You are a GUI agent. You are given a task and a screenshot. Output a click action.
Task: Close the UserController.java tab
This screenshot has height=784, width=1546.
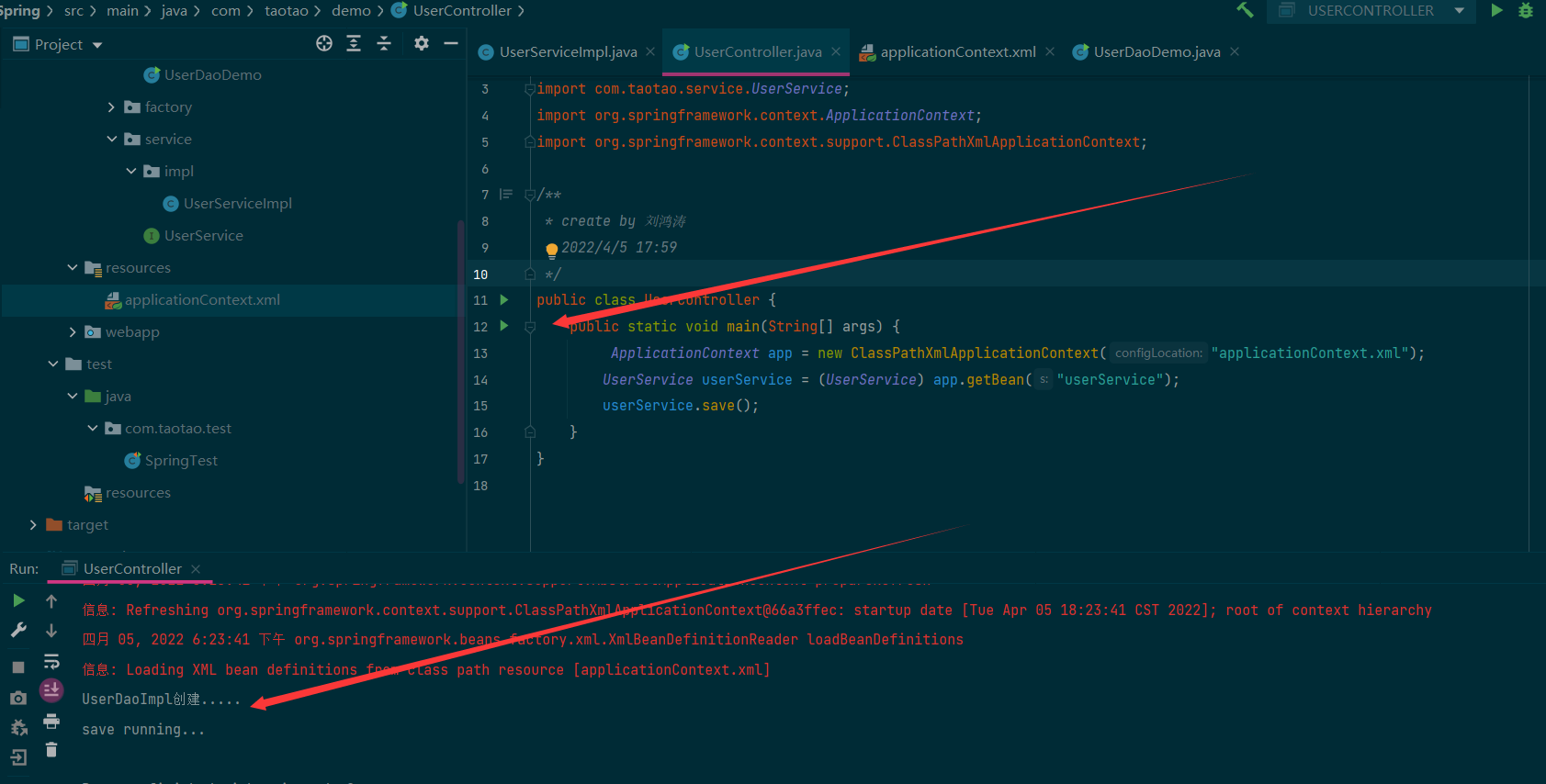tap(836, 51)
